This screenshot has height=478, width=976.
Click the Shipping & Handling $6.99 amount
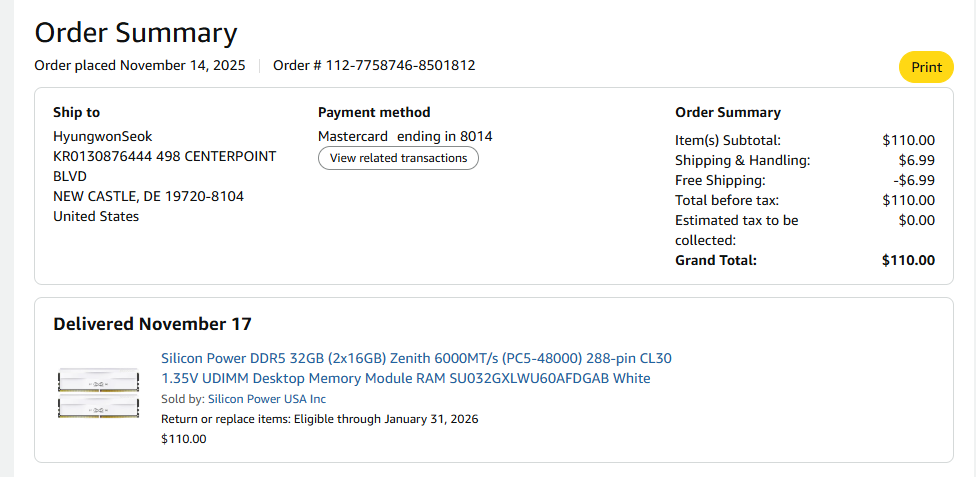coord(916,160)
